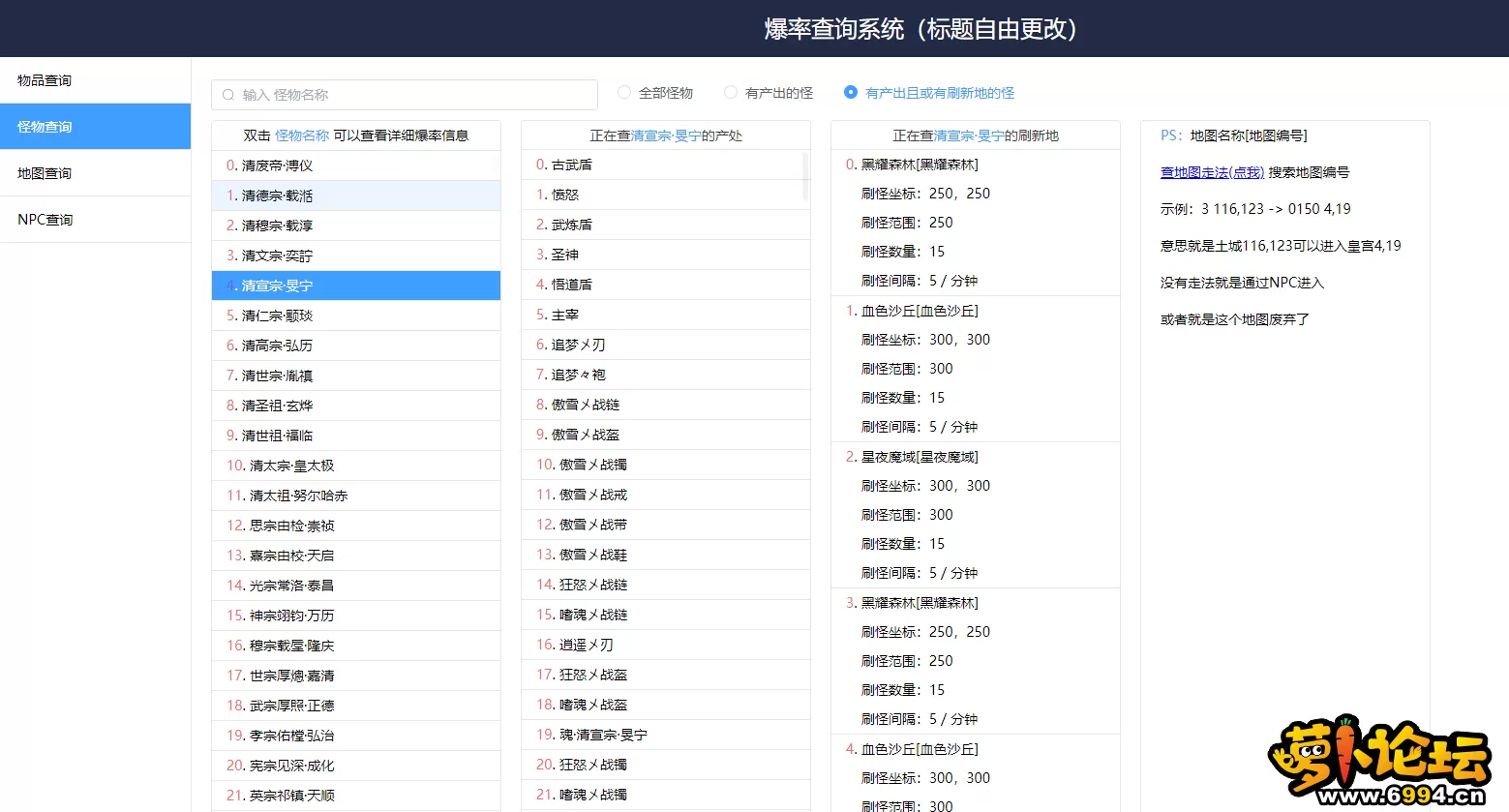Open the 物品查询 menu item

(x=95, y=80)
